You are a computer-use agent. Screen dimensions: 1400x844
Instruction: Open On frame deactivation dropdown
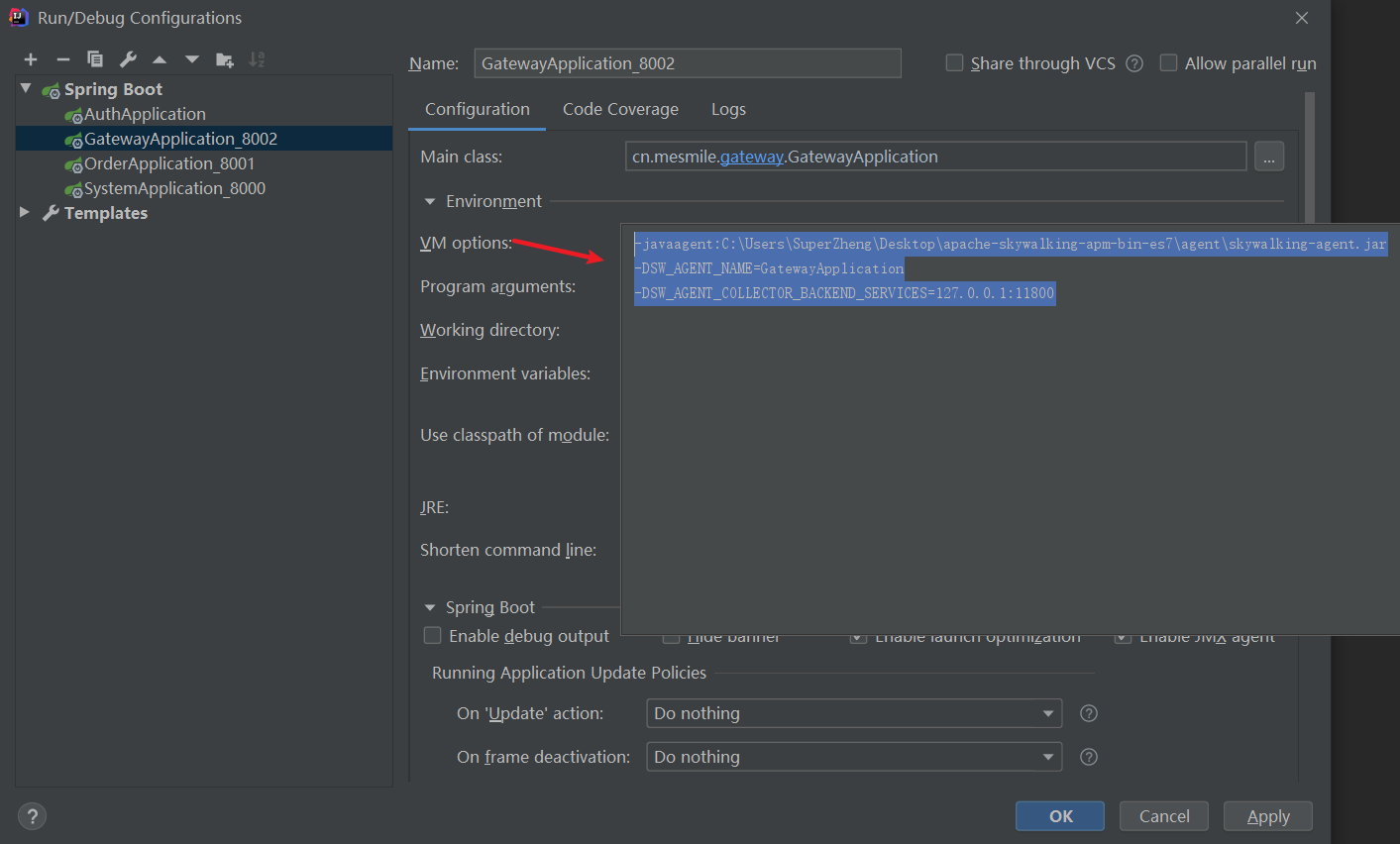853,757
